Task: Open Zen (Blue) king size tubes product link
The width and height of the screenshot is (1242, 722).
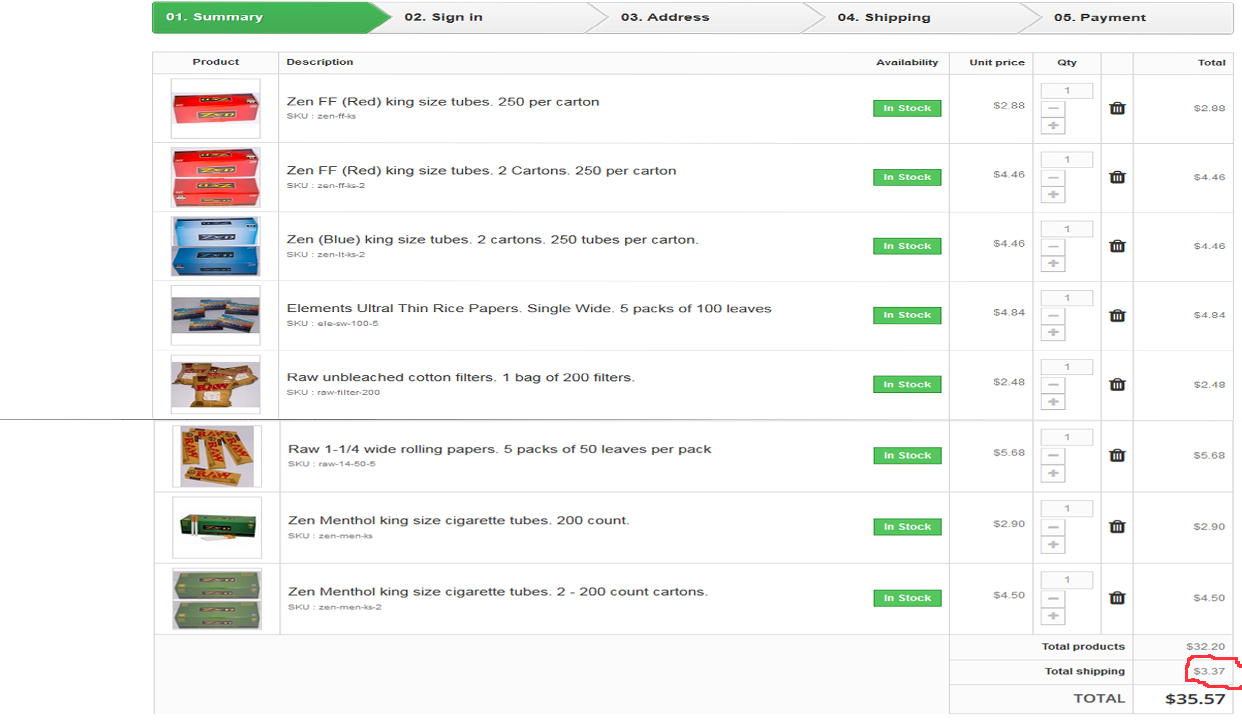Action: click(x=492, y=240)
